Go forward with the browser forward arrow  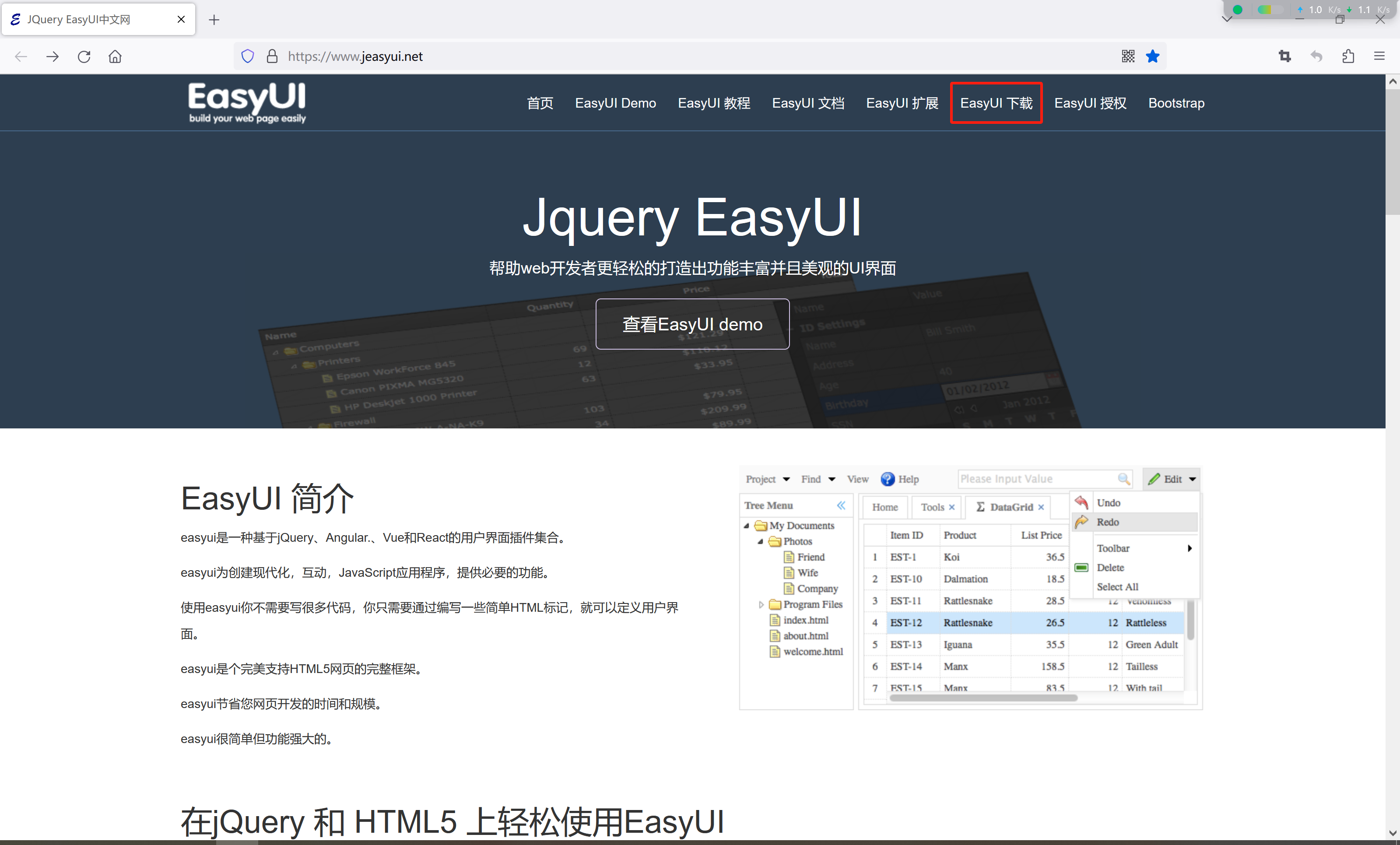[x=52, y=56]
